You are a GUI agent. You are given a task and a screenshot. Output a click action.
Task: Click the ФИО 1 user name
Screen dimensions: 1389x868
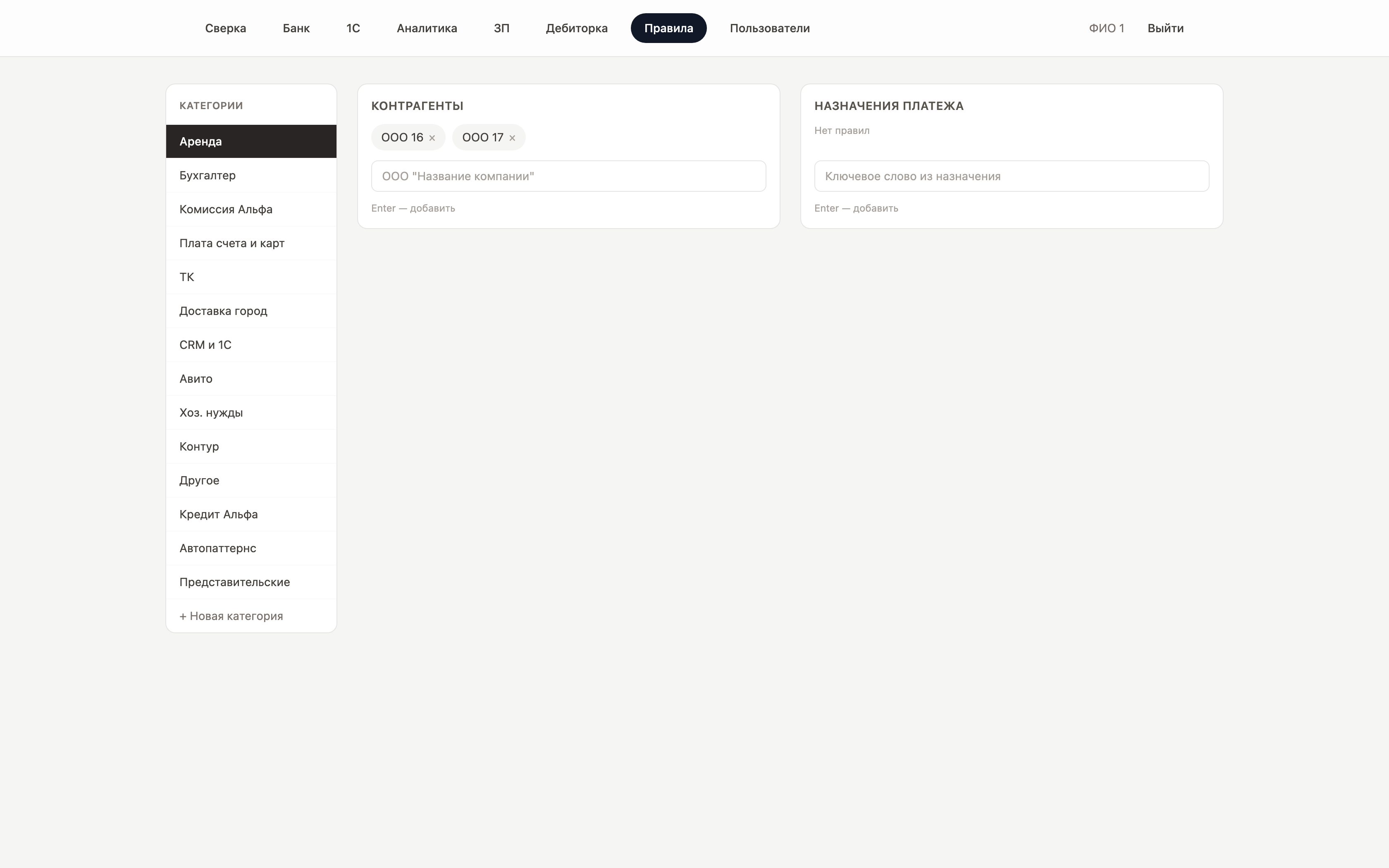[1107, 28]
